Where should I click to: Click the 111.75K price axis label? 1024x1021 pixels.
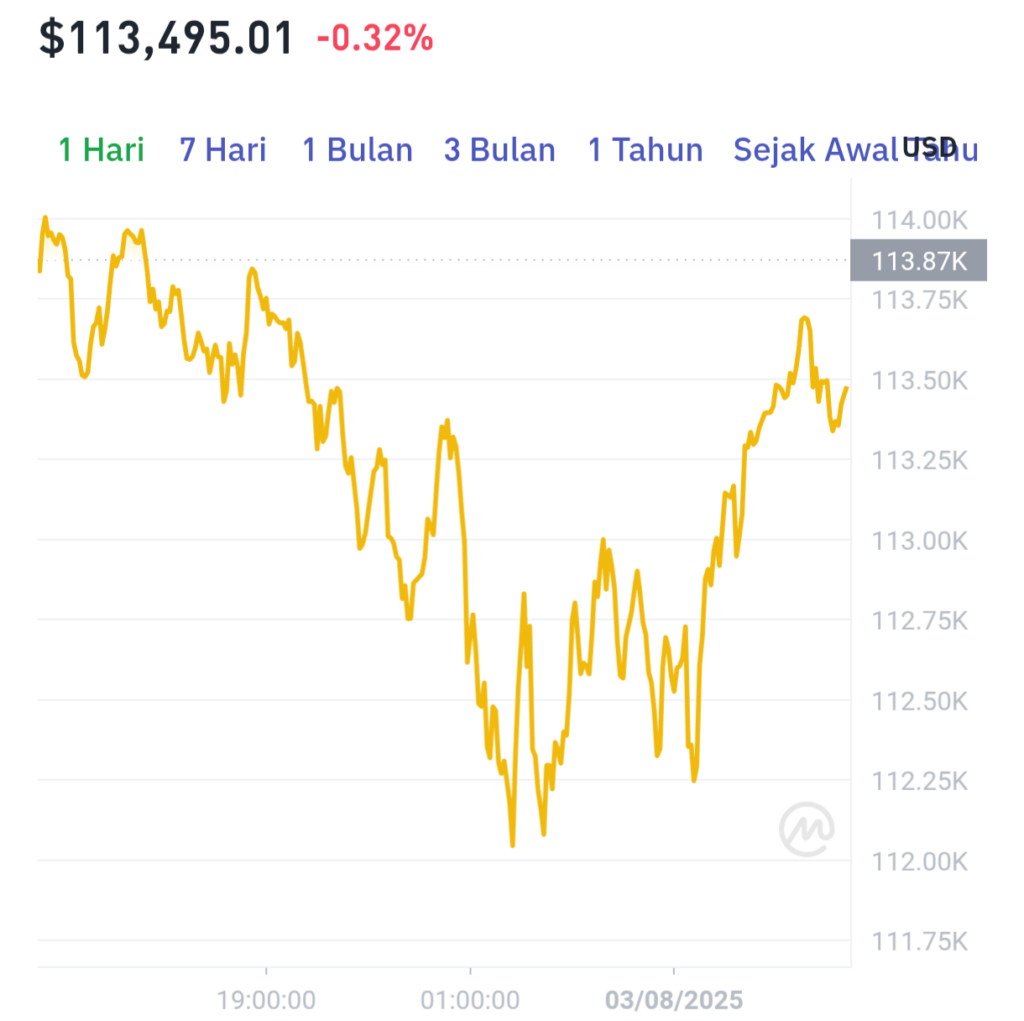click(920, 941)
